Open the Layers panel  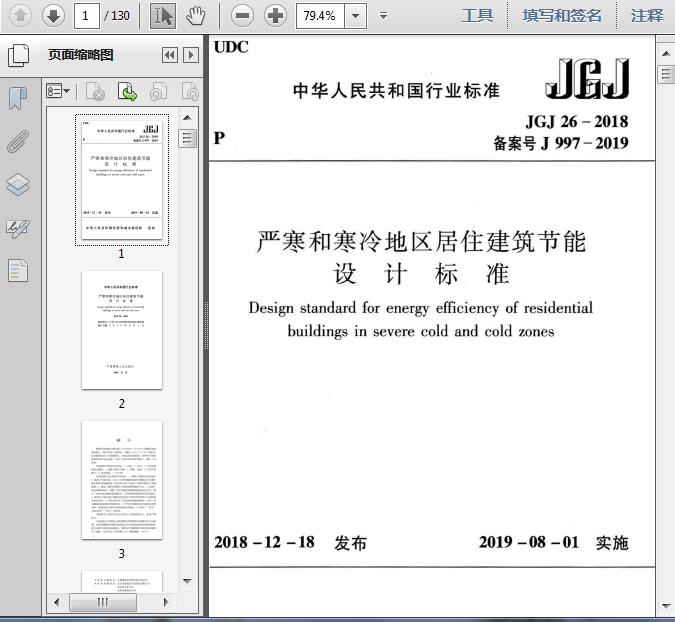[x=18, y=185]
